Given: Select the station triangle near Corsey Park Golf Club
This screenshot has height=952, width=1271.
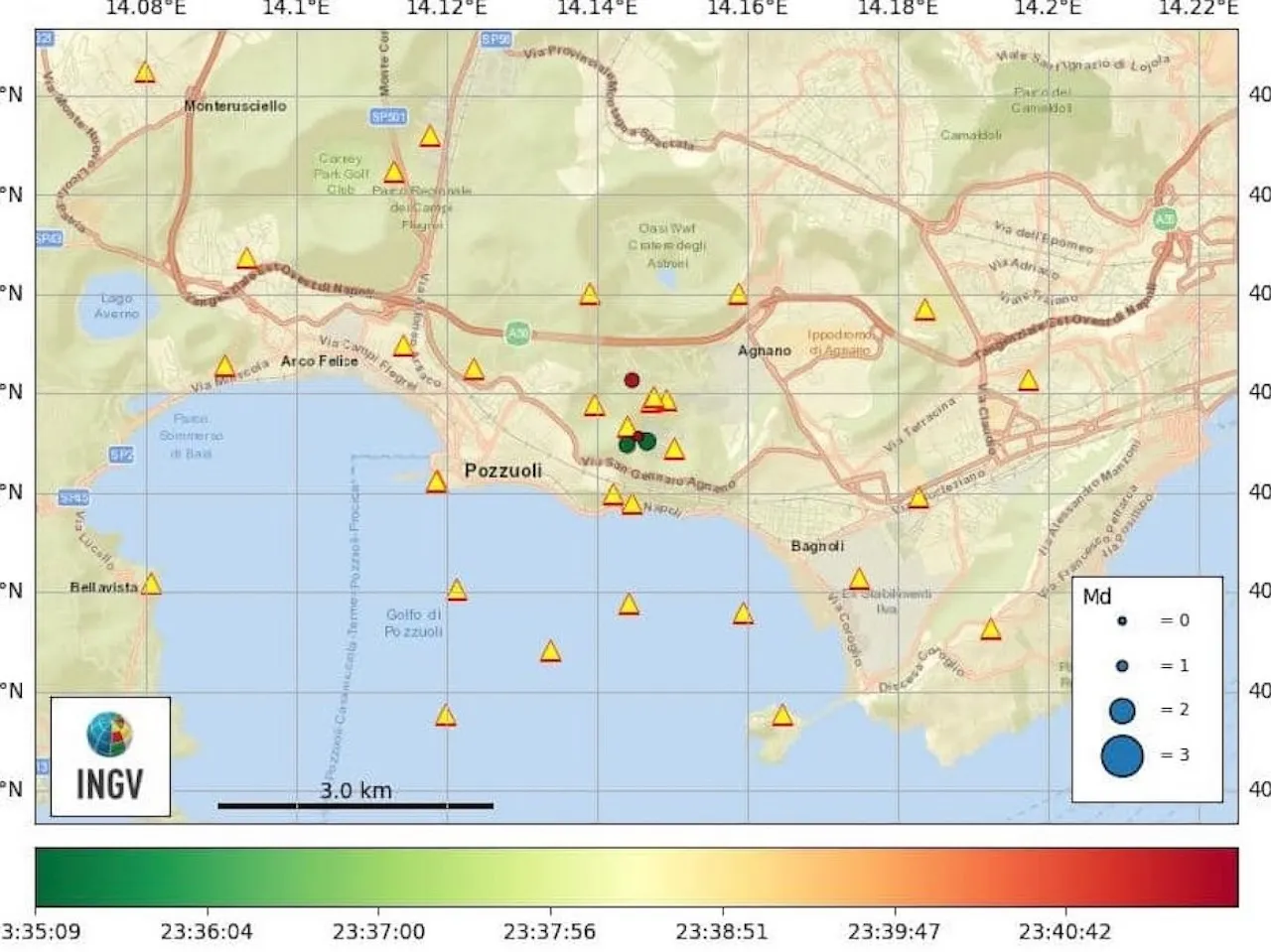Looking at the screenshot, I should pyautogui.click(x=394, y=173).
